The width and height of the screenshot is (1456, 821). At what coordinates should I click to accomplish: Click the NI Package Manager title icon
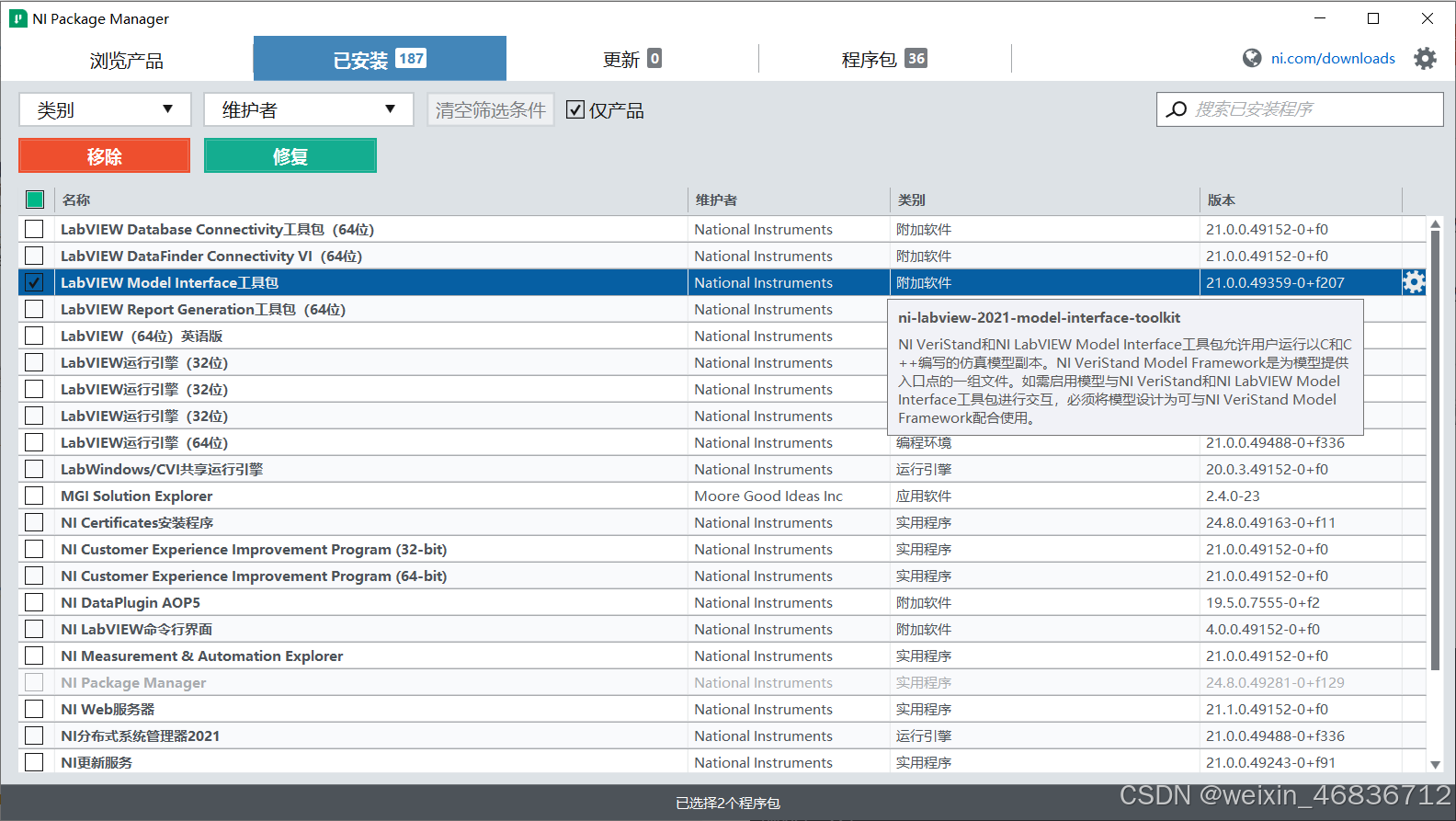click(18, 18)
